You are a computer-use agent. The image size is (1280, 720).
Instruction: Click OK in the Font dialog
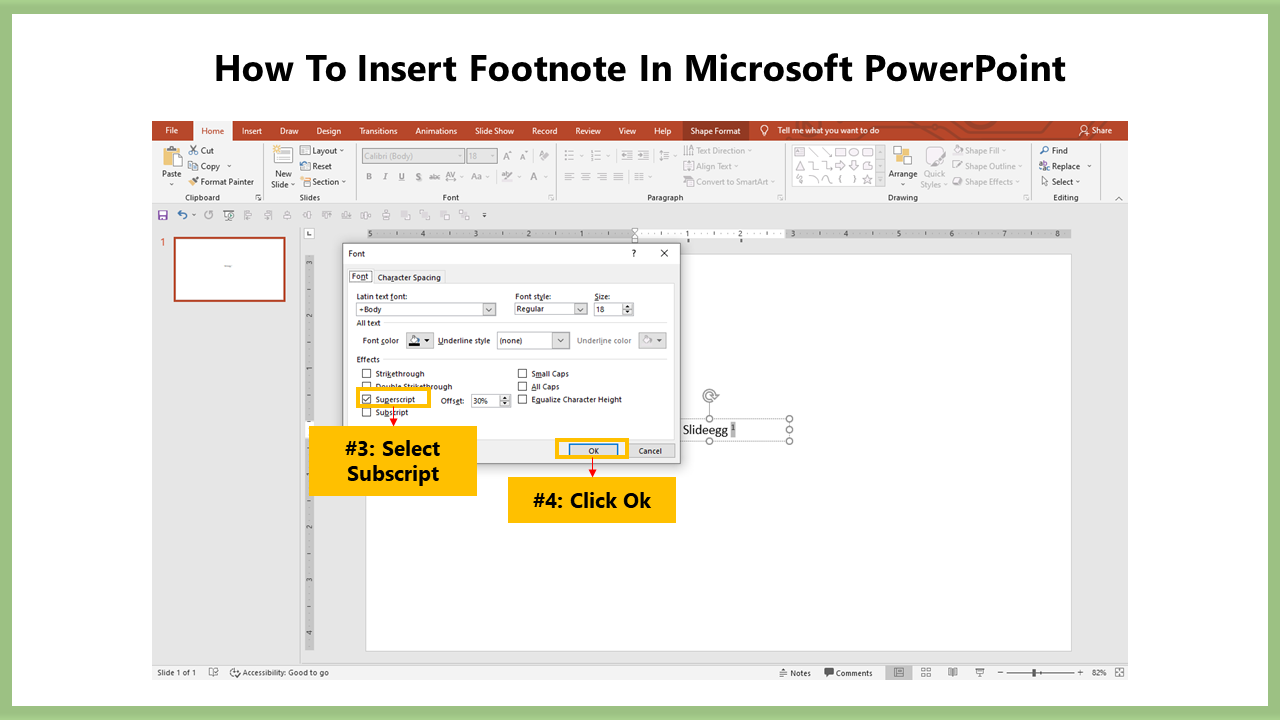(593, 450)
